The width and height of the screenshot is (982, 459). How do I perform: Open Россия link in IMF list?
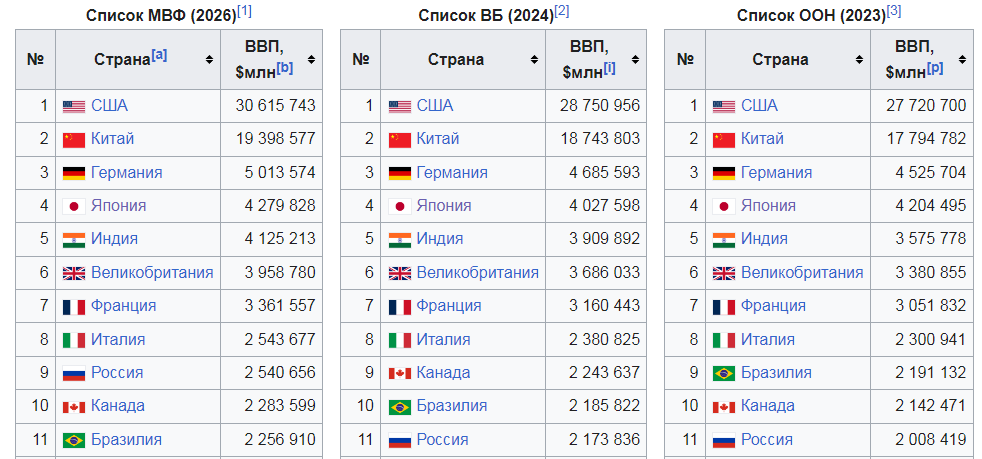(x=117, y=373)
